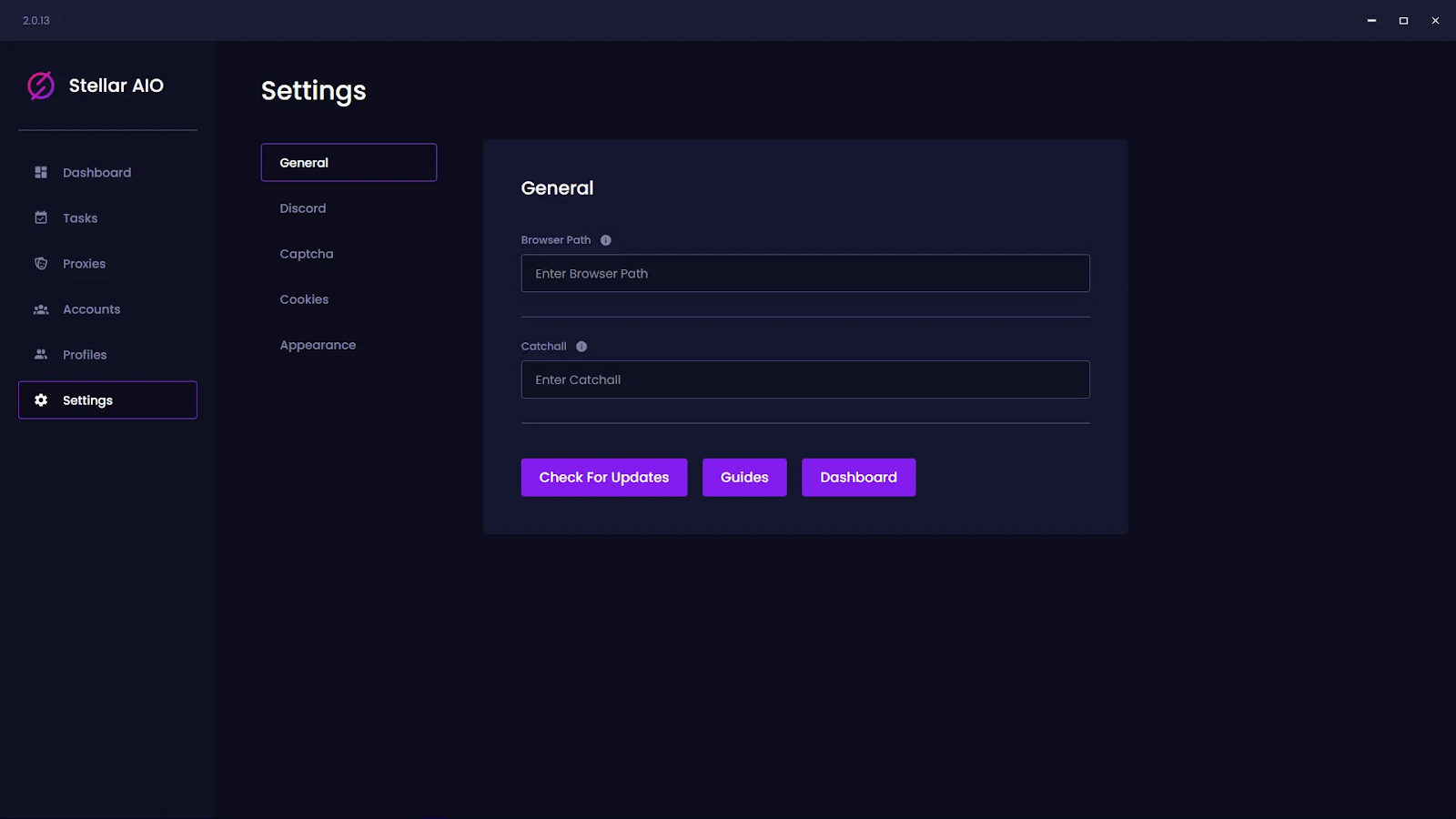Open Tasks using the calendar icon
1456x819 pixels.
coord(40,217)
